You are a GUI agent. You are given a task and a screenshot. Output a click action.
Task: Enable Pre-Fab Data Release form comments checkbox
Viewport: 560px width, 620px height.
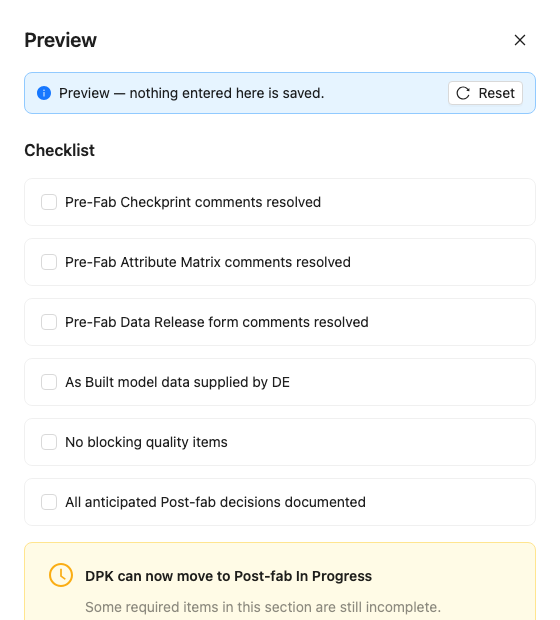point(49,322)
